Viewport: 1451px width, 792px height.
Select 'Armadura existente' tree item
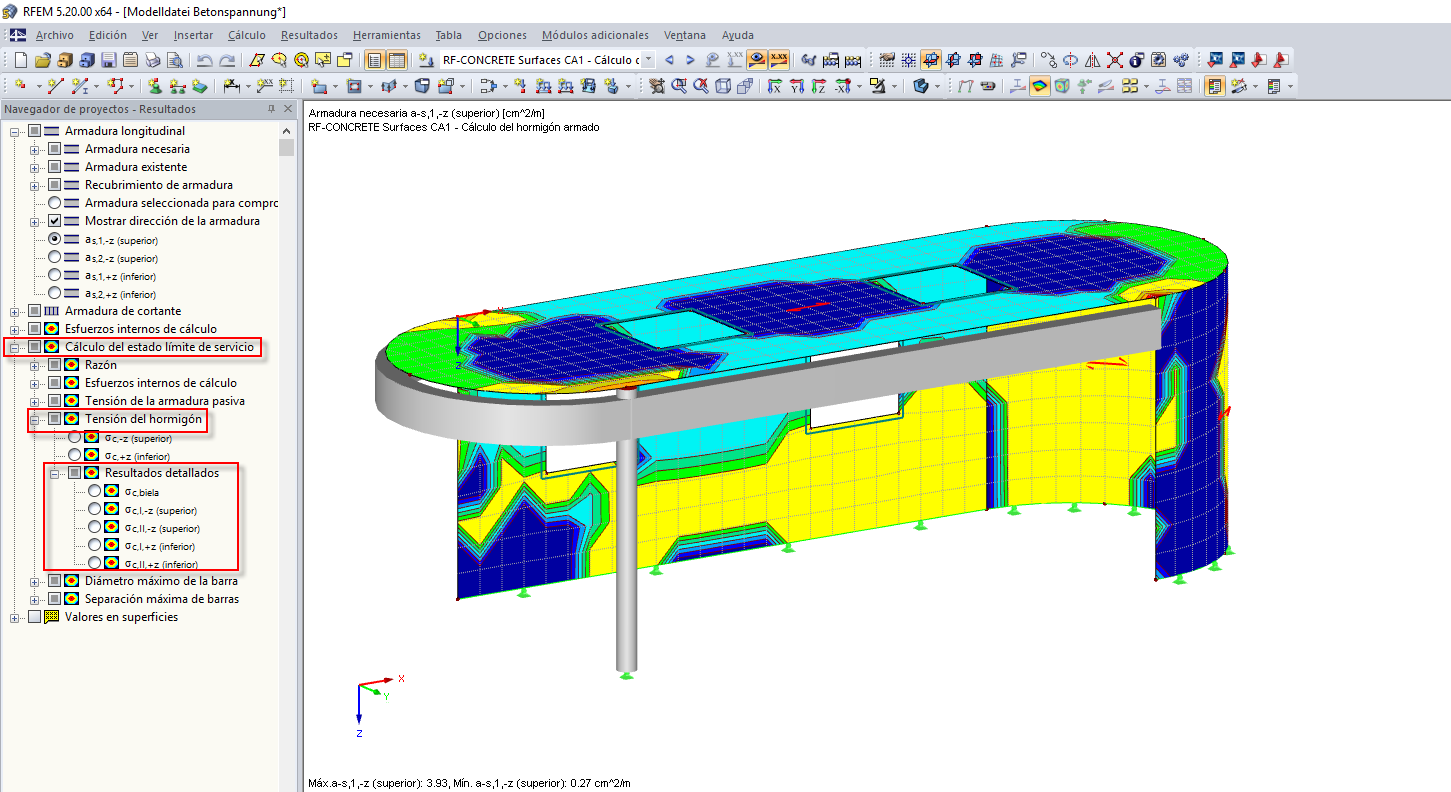(136, 167)
